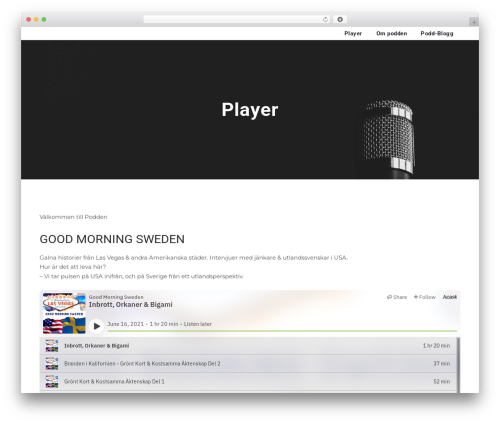The height and width of the screenshot is (423, 500).
Task: Click the round icon beside the address bar
Action: tap(340, 19)
